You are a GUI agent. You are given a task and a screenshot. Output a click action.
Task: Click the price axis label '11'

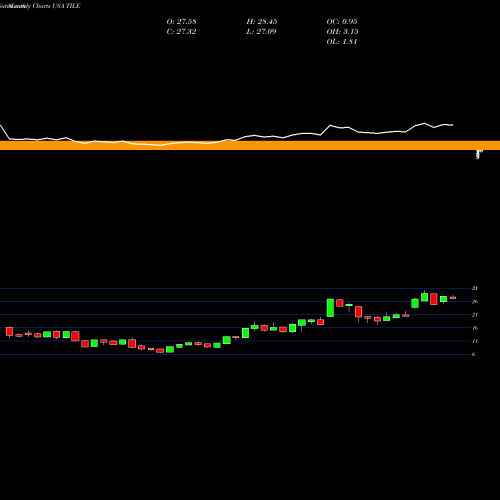point(475,341)
